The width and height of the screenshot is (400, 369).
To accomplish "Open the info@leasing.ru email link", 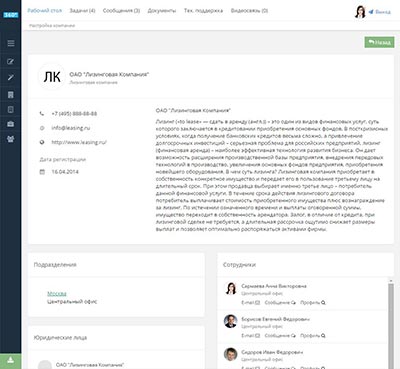I will pyautogui.click(x=71, y=128).
